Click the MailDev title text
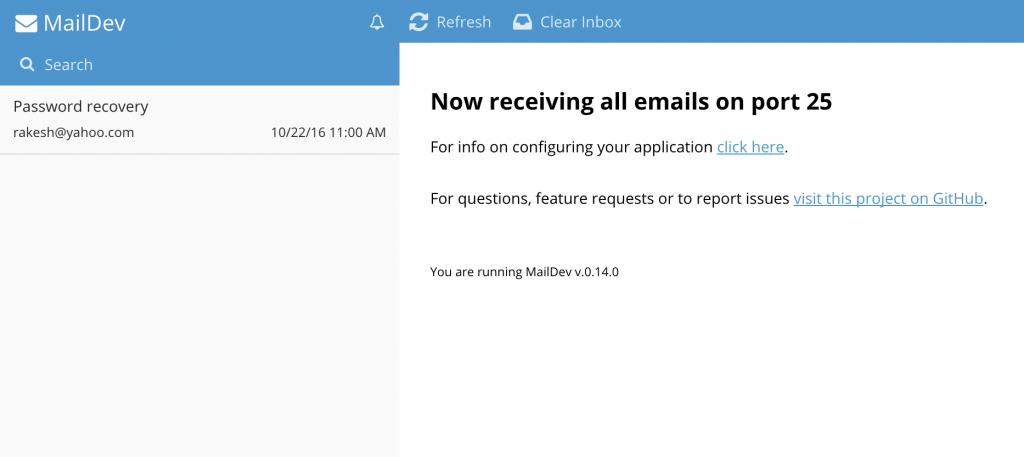 pyautogui.click(x=85, y=22)
